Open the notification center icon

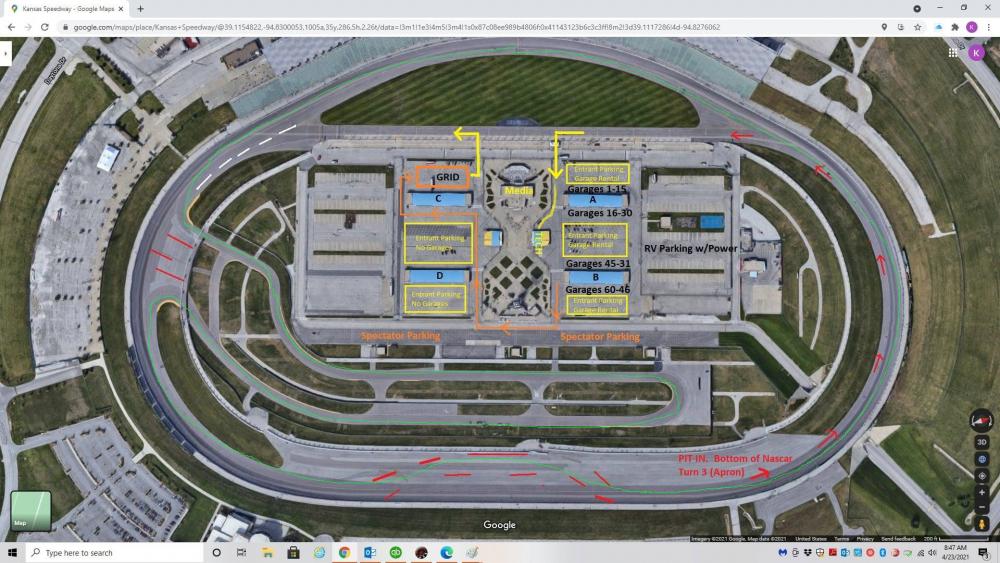[984, 552]
